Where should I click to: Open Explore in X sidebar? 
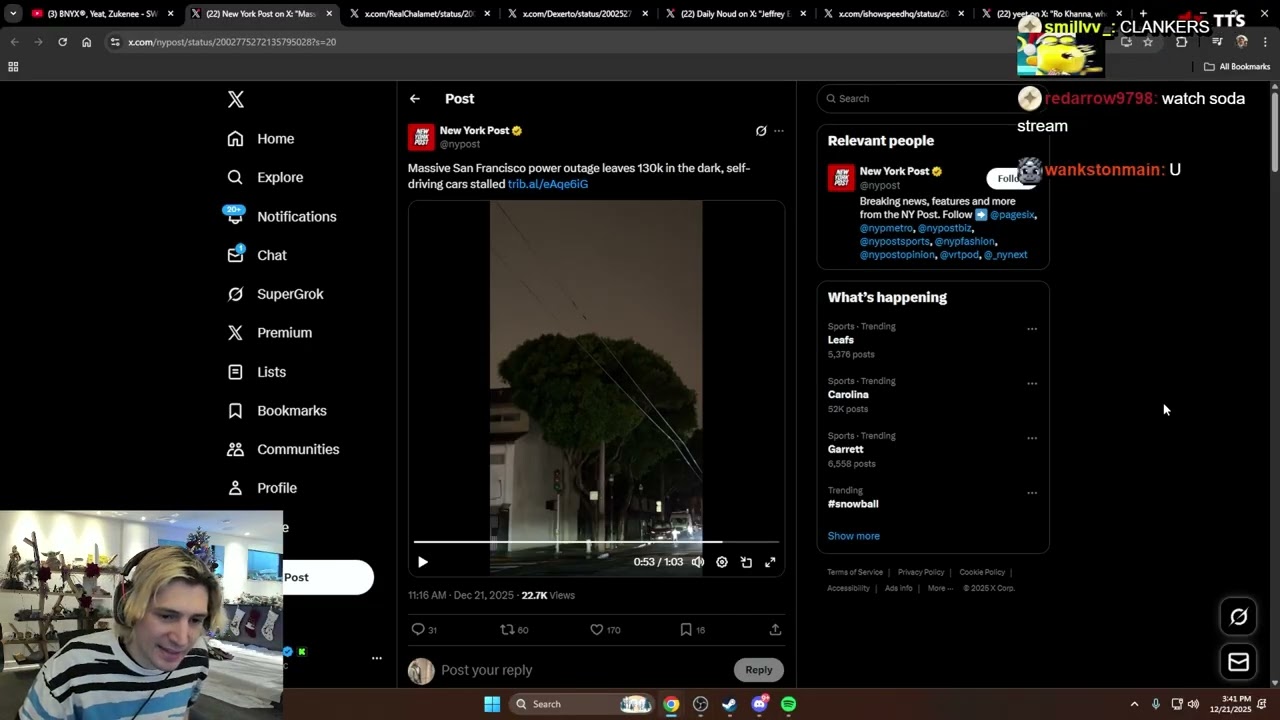[265, 177]
